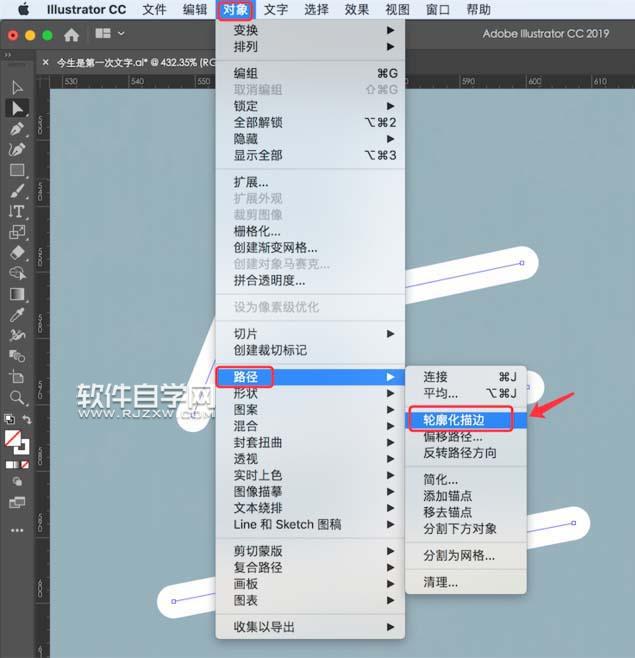Select the Paintbrush tool
This screenshot has height=658, width=635.
pyautogui.click(x=17, y=191)
